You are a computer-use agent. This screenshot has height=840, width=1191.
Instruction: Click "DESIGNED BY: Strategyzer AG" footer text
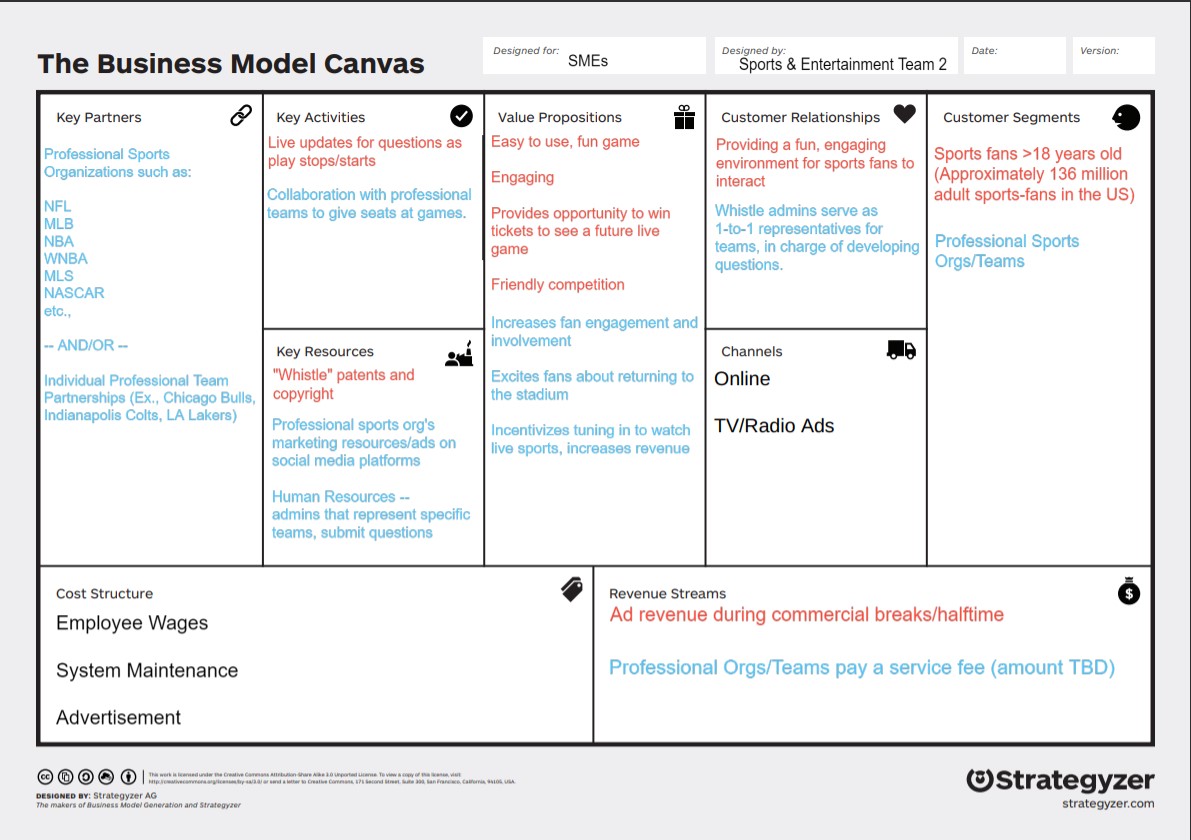point(96,796)
